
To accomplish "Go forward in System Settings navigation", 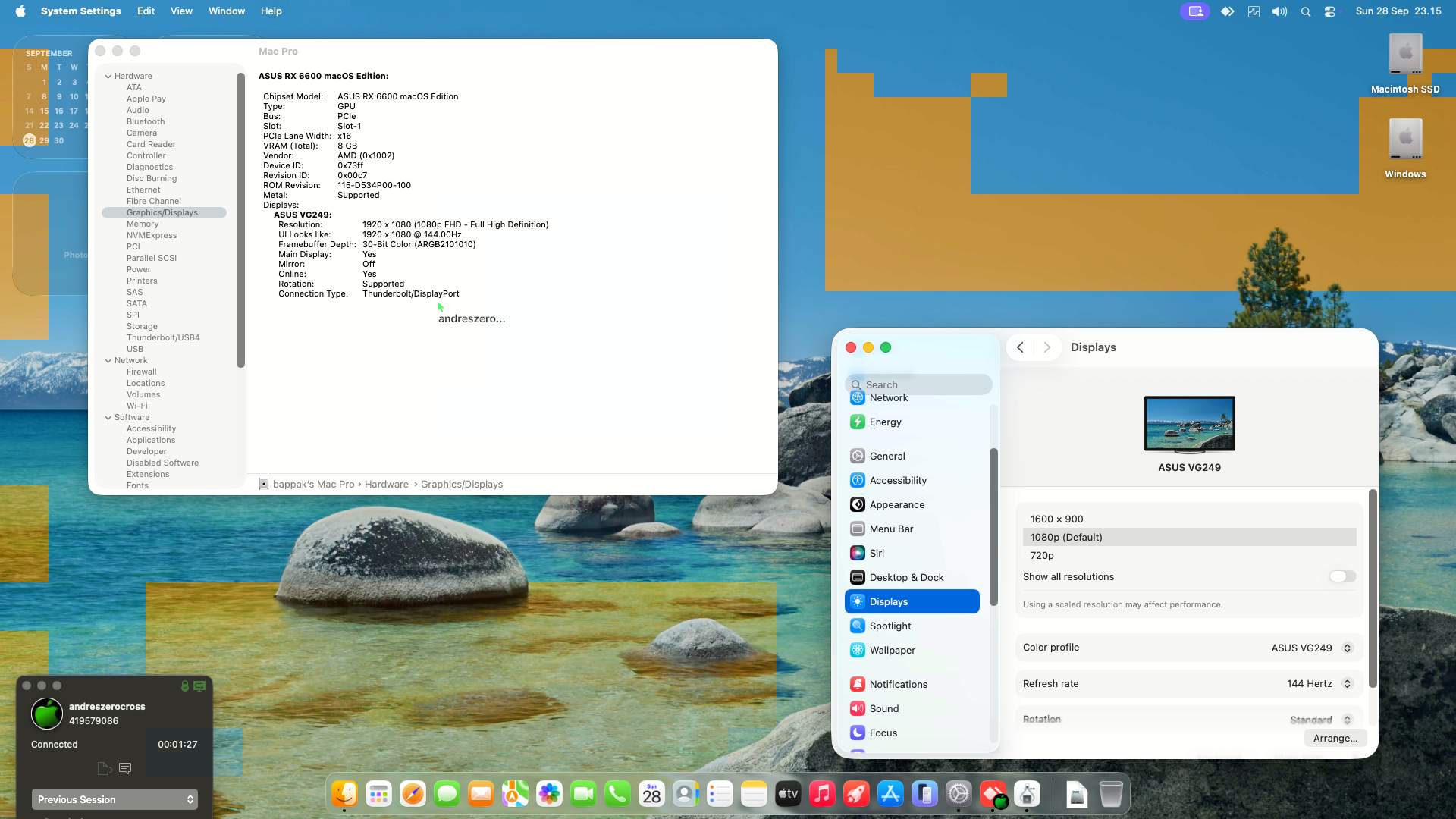I will pyautogui.click(x=1047, y=347).
